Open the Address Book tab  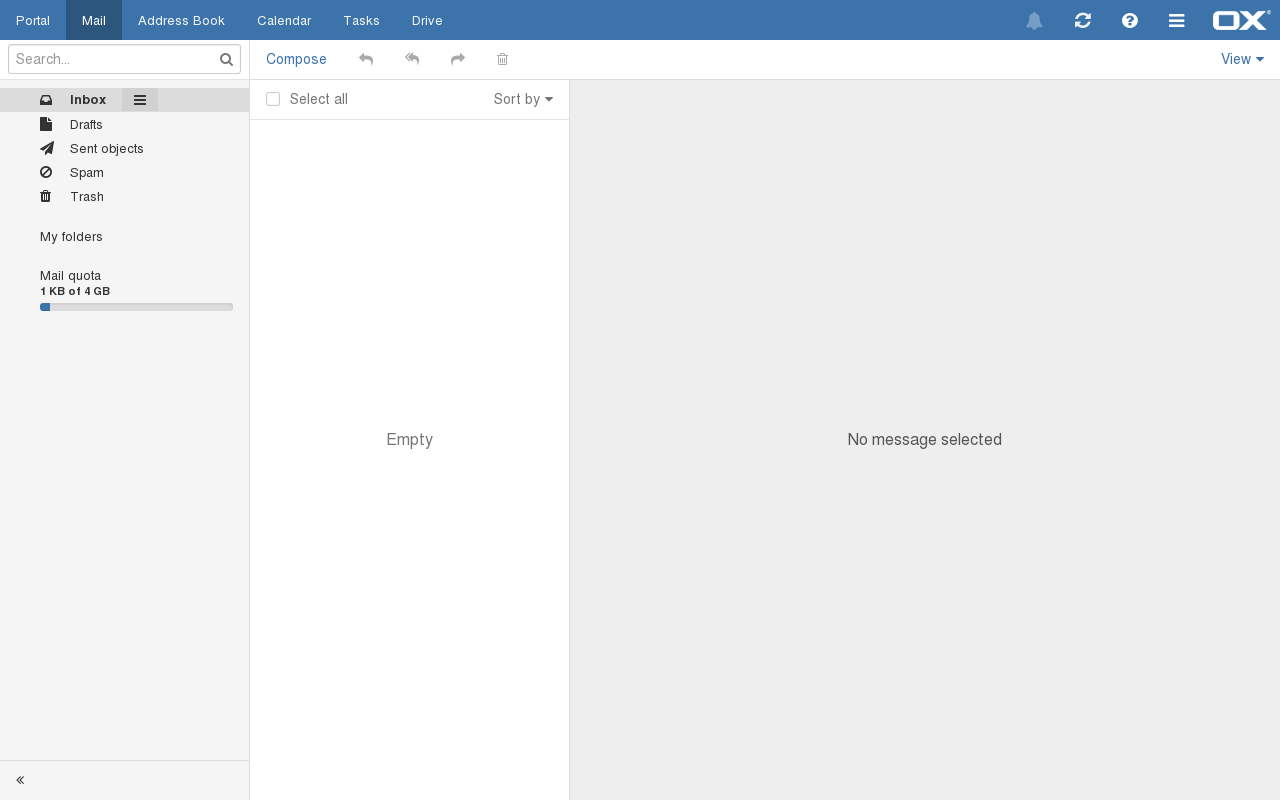[181, 20]
